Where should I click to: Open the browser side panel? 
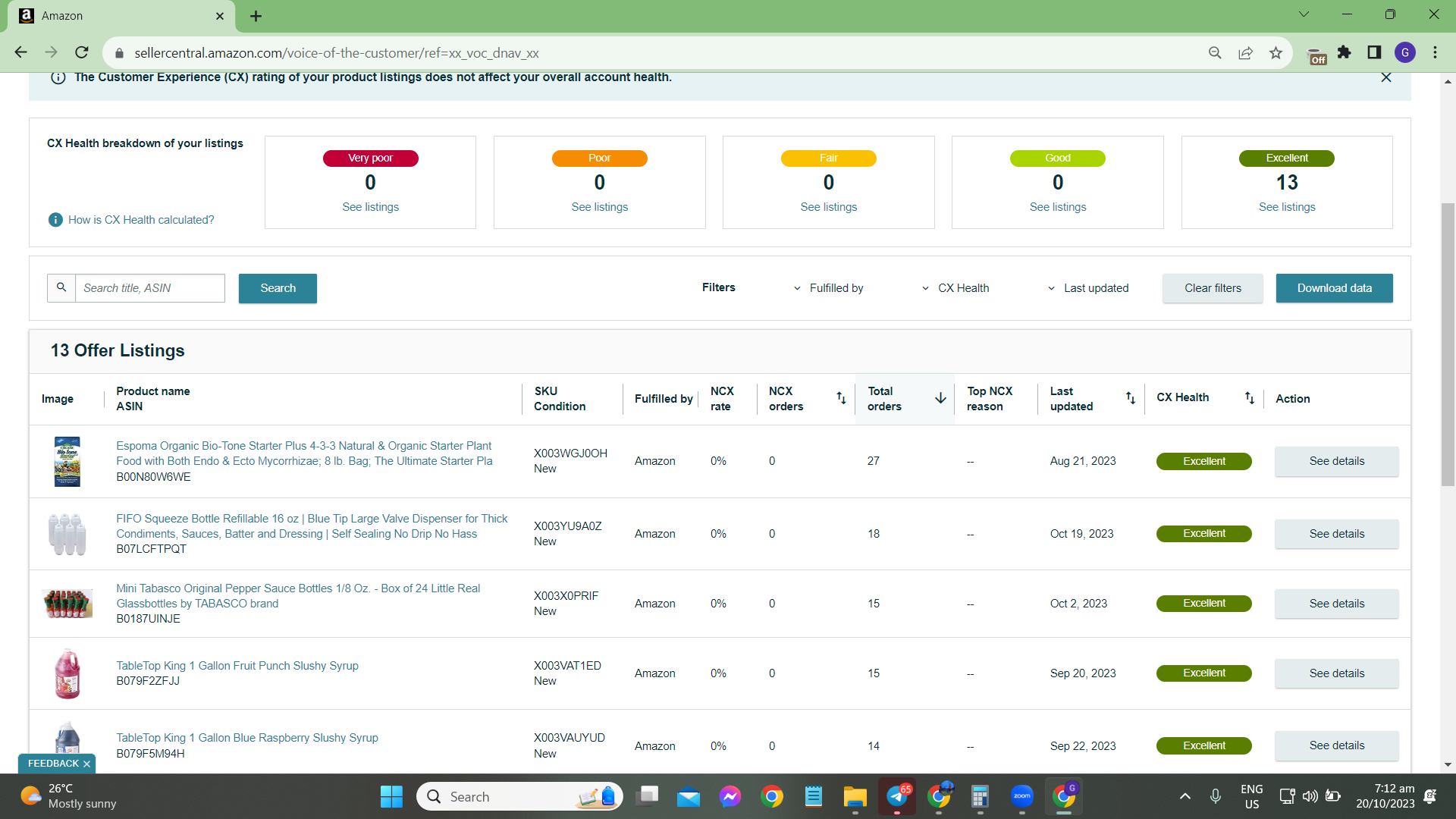point(1374,52)
